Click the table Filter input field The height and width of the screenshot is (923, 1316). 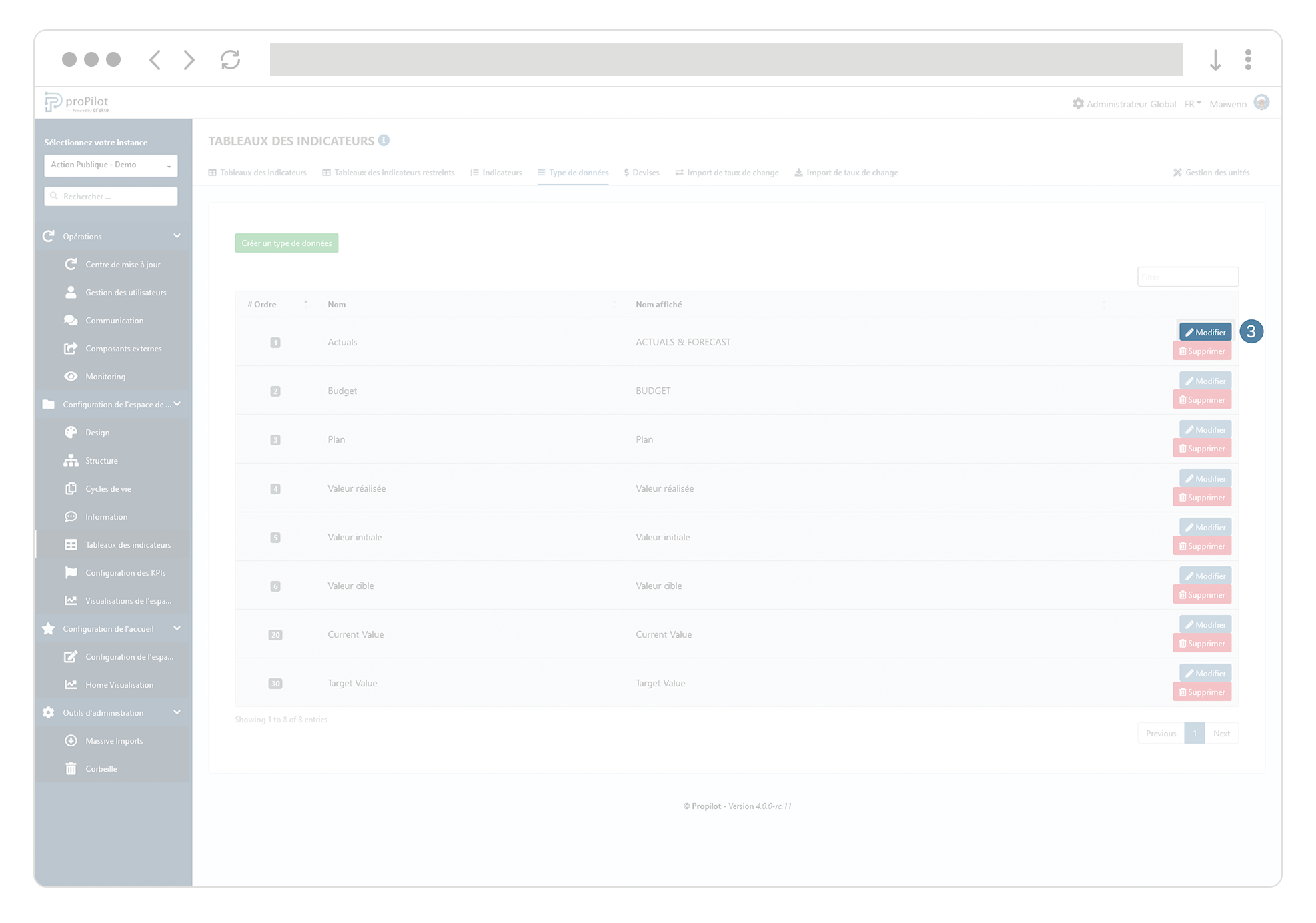point(1187,277)
